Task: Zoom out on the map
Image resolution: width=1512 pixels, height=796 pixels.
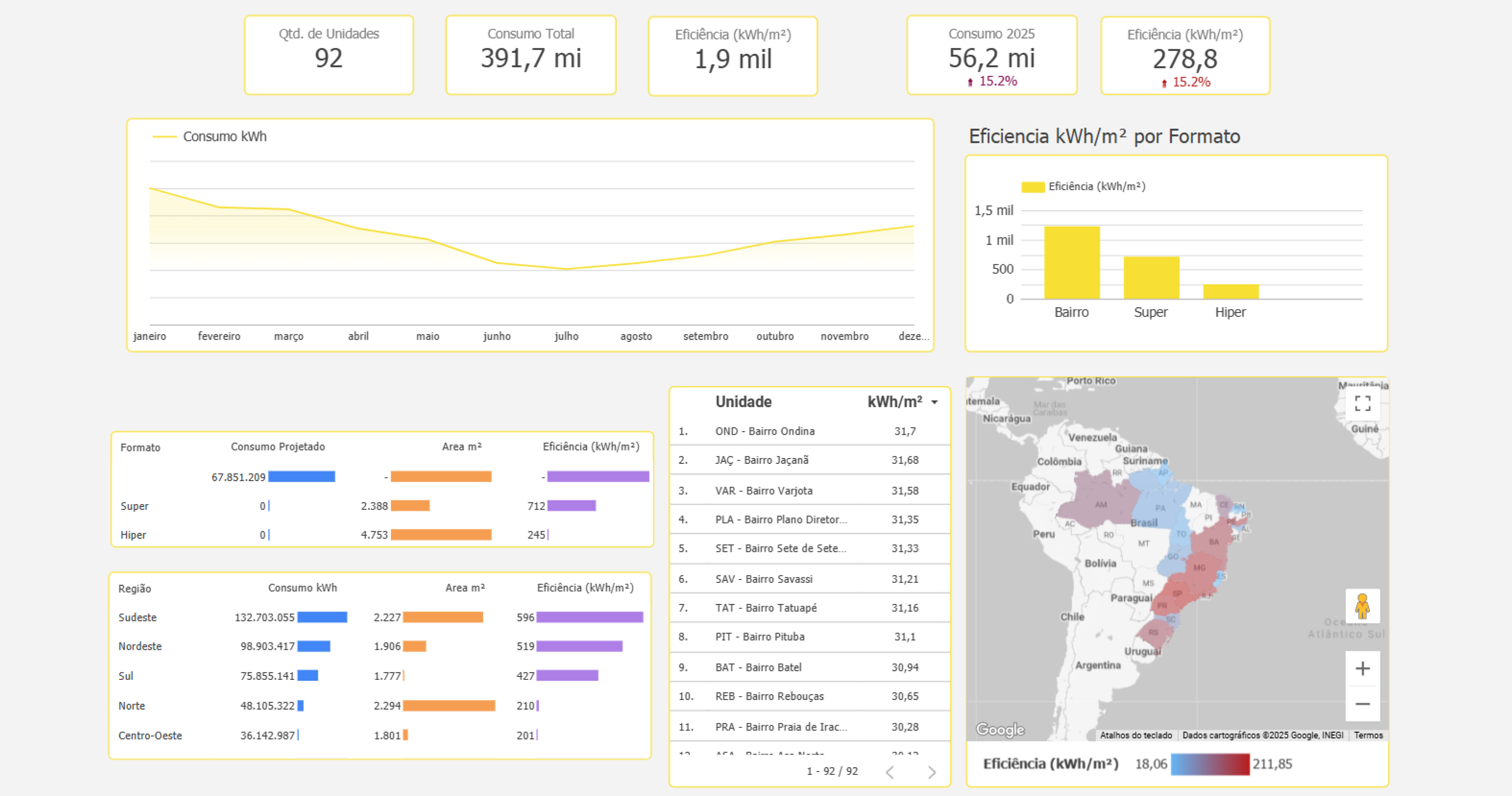Action: 1362,704
